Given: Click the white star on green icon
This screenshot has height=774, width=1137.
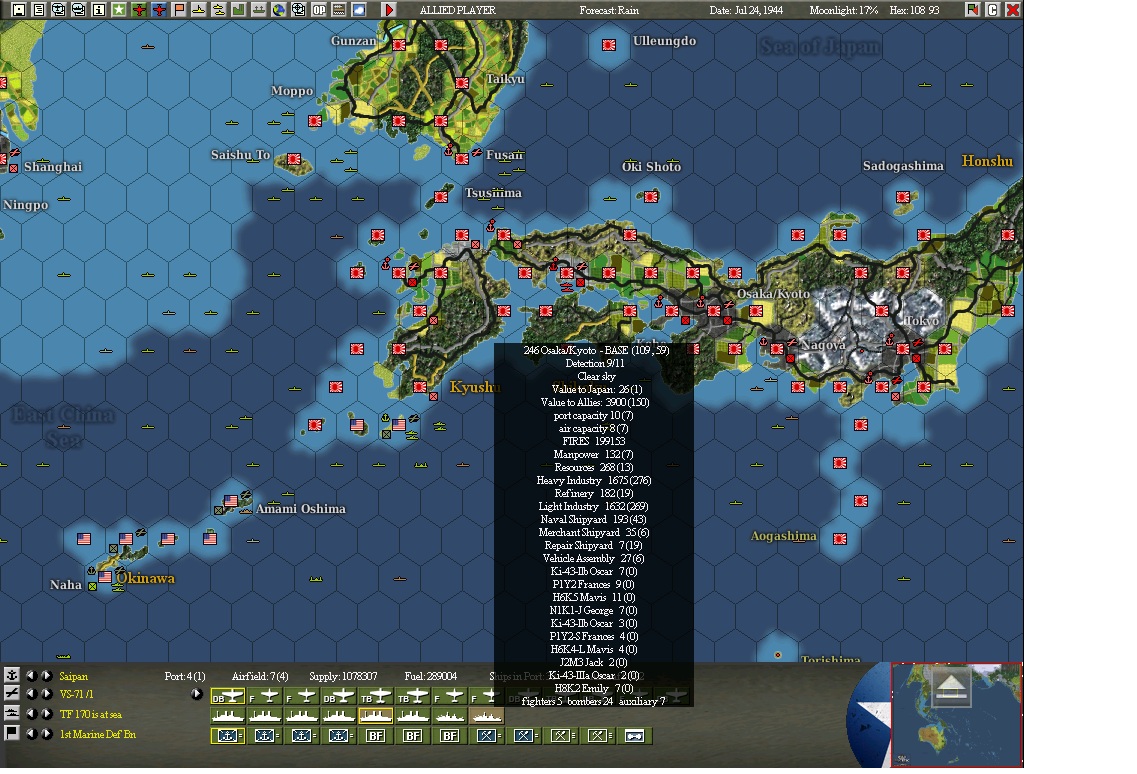Looking at the screenshot, I should point(119,10).
